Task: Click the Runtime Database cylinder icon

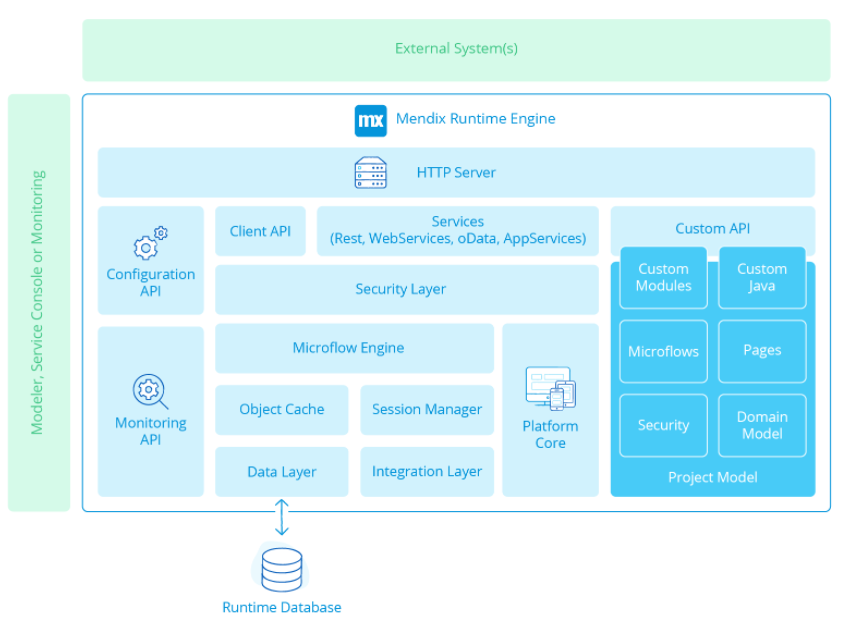Action: click(281, 569)
